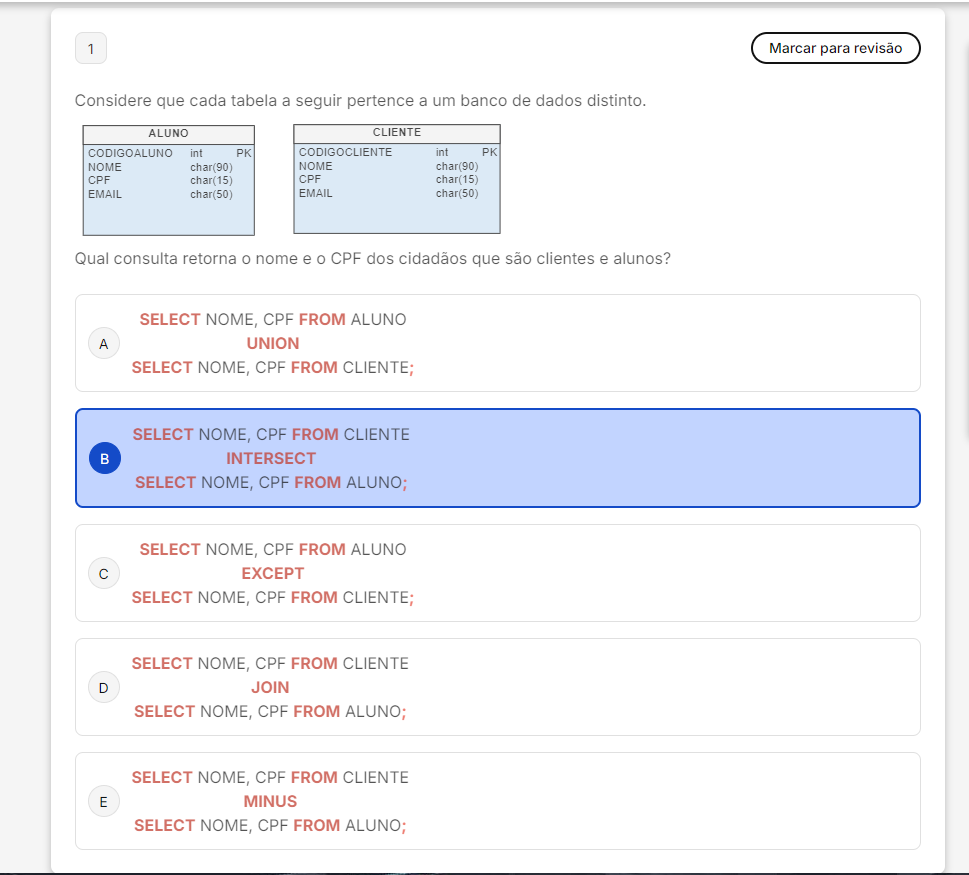The width and height of the screenshot is (969, 875).
Task: Click the EXCEPT keyword in answer C
Action: 272,574
